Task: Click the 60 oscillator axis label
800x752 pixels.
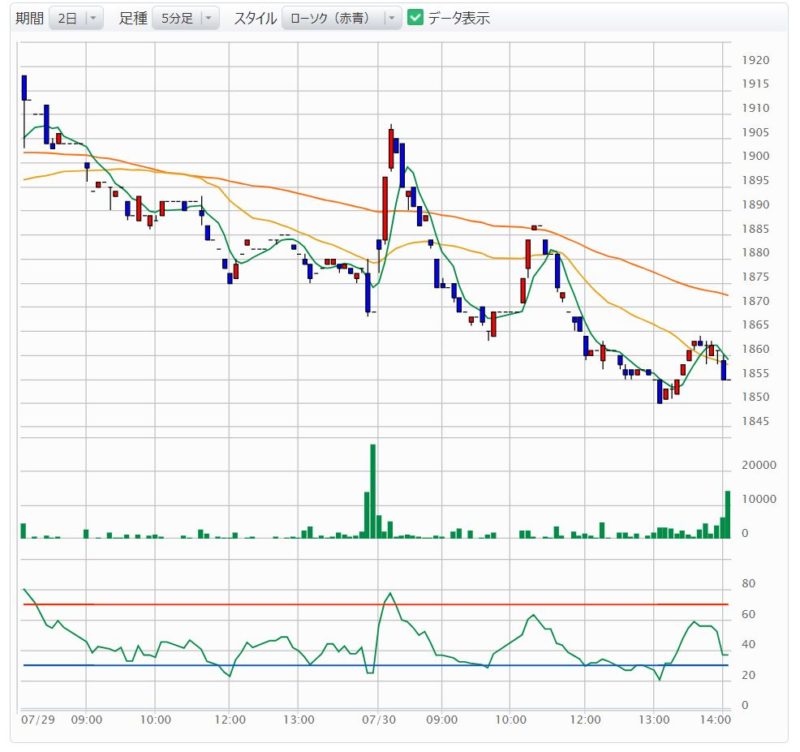Action: [748, 614]
